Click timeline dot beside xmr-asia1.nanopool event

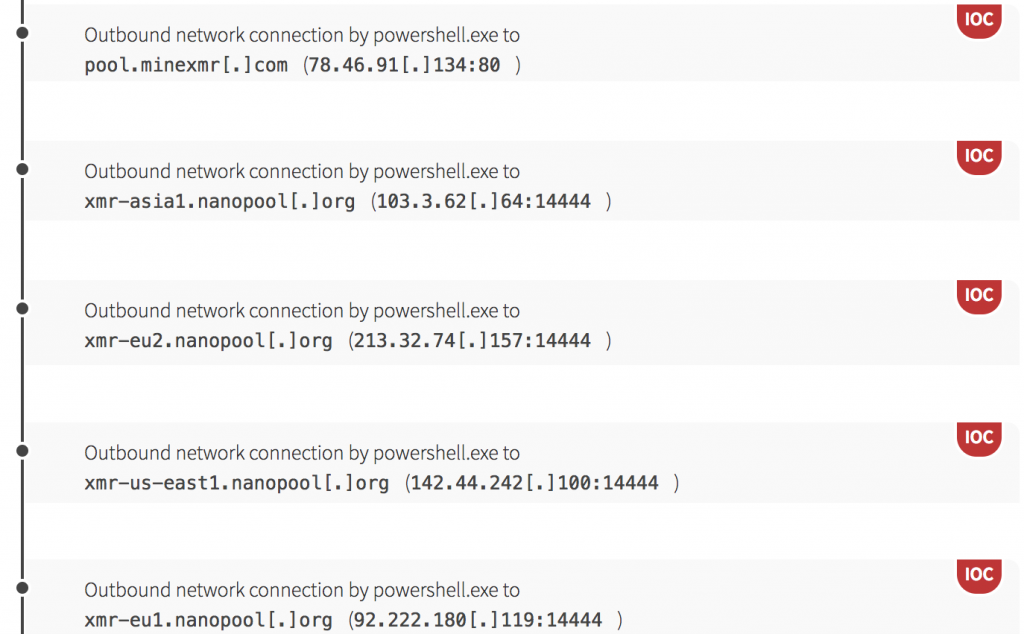(22, 170)
